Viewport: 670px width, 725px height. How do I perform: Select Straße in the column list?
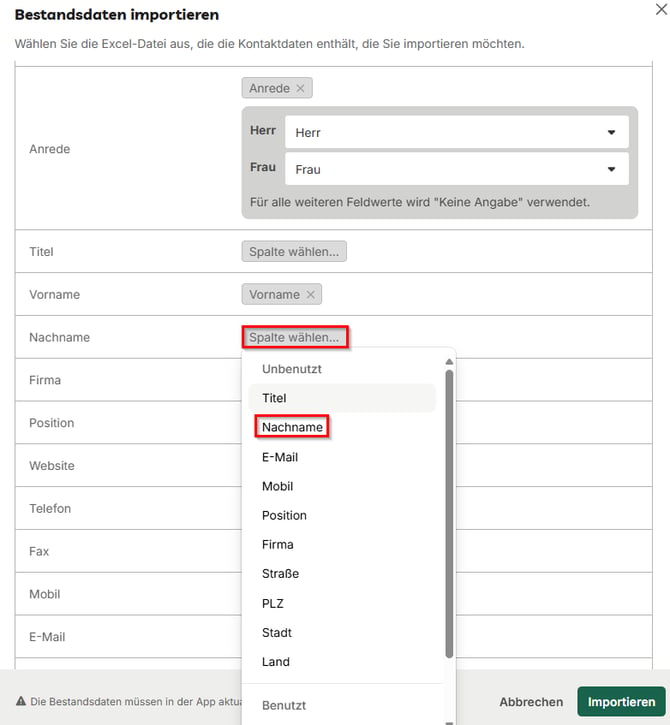[342, 573]
